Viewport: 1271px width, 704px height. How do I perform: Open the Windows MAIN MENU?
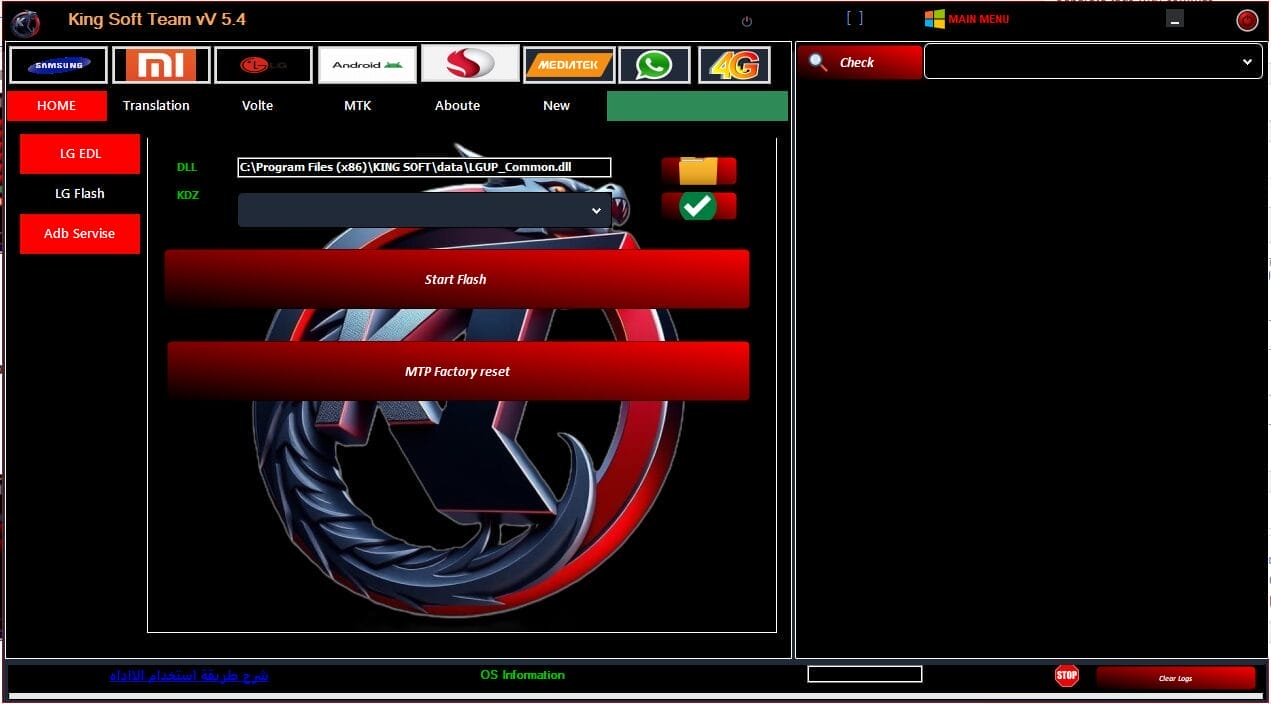pyautogui.click(x=967, y=19)
